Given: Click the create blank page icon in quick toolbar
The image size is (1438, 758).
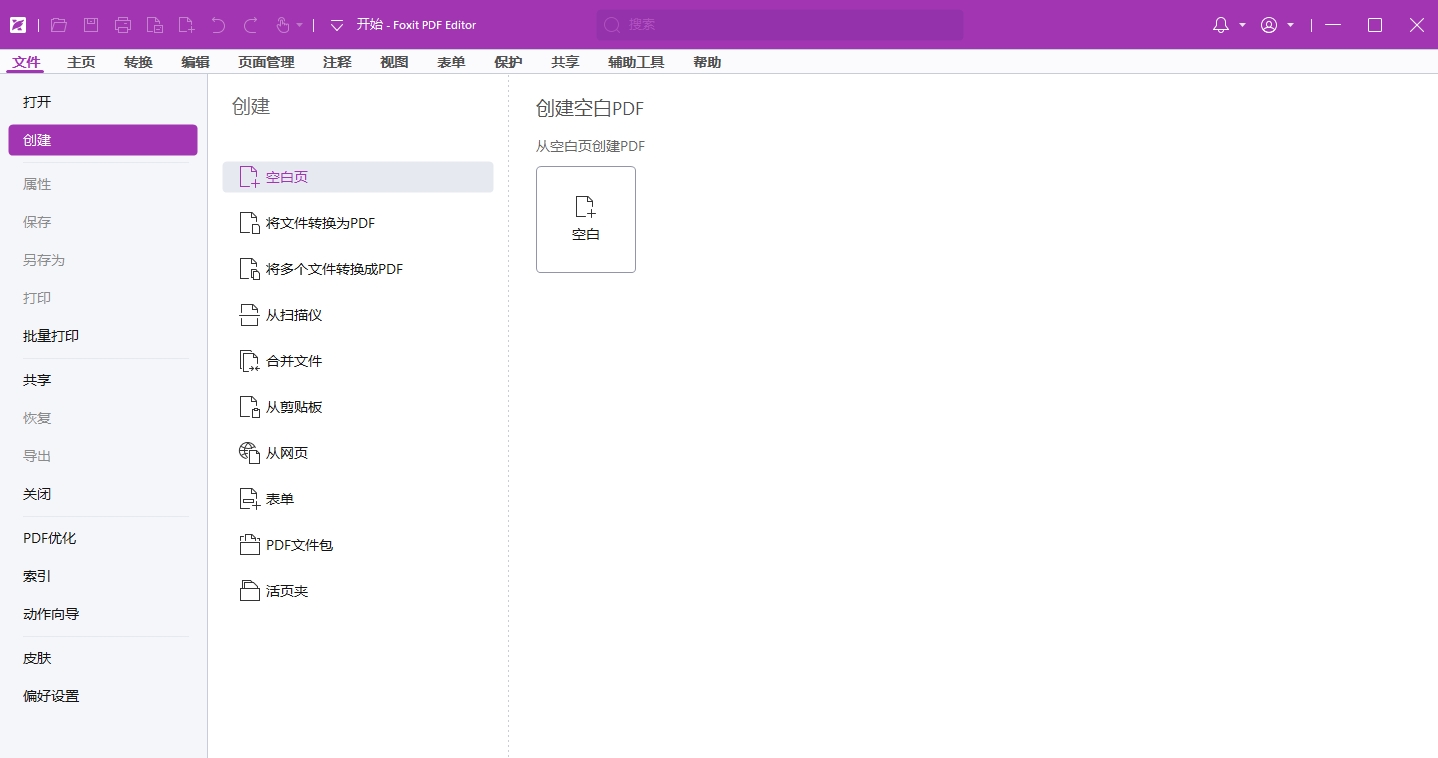Looking at the screenshot, I should click(187, 25).
